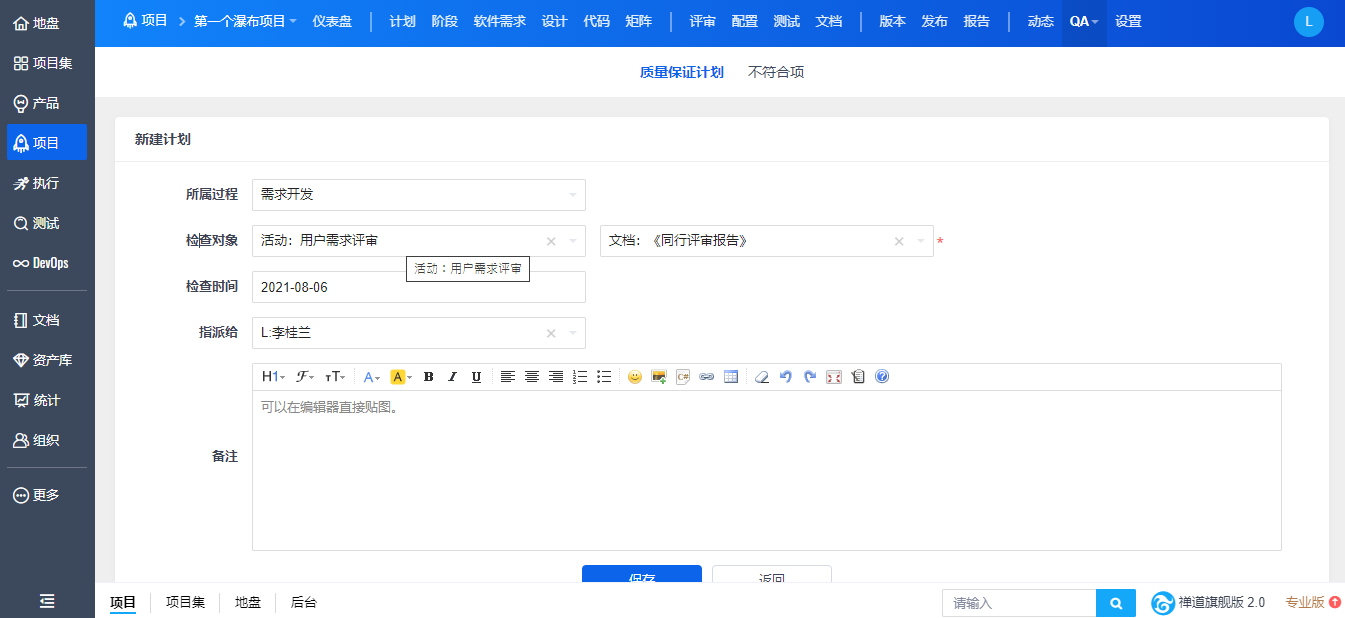
Task: Click the insert hyperlink icon
Action: [x=707, y=377]
